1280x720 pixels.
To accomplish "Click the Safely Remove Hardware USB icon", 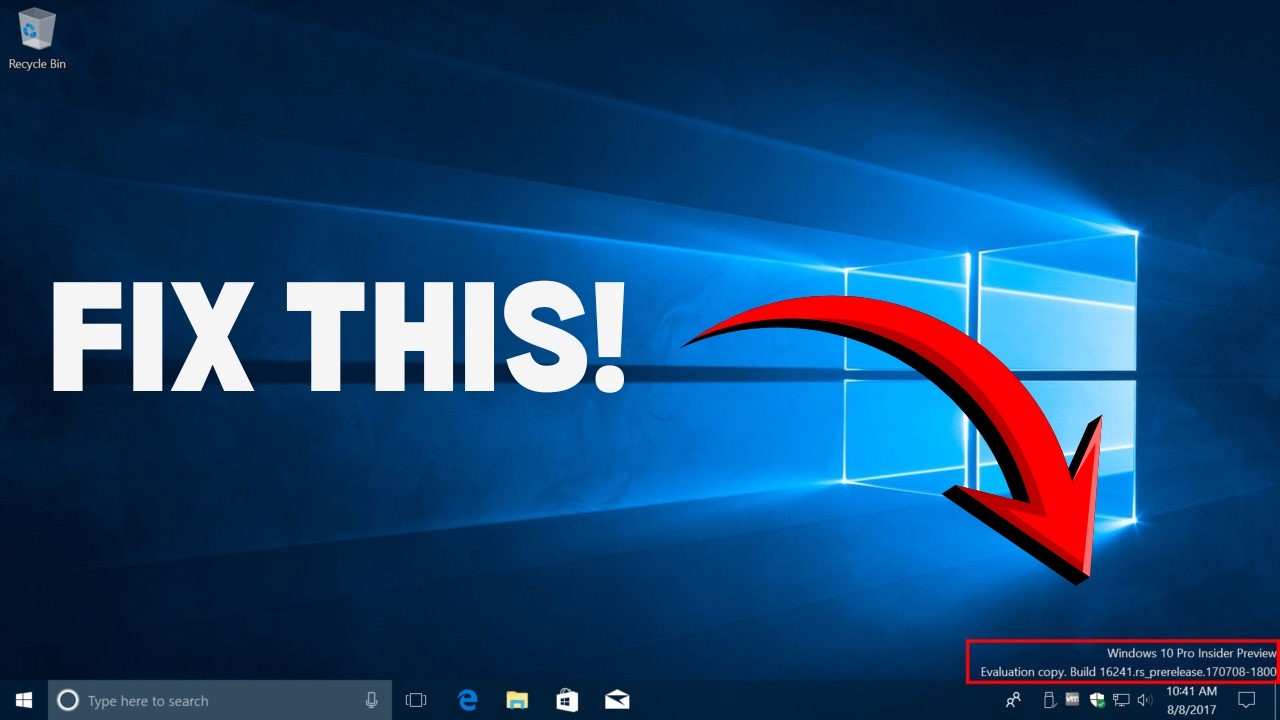I will 1050,700.
